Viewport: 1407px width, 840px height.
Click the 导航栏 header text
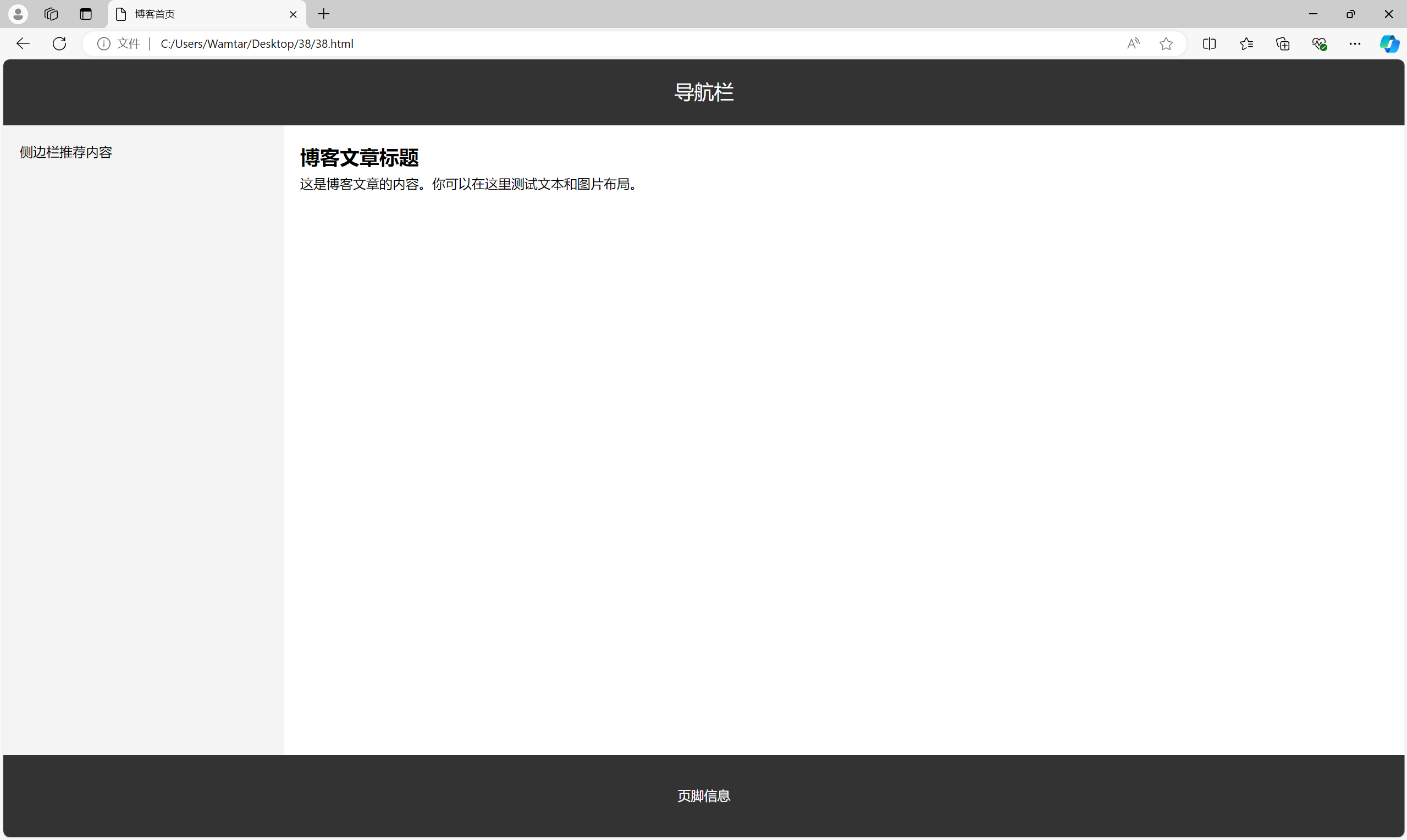[x=704, y=92]
